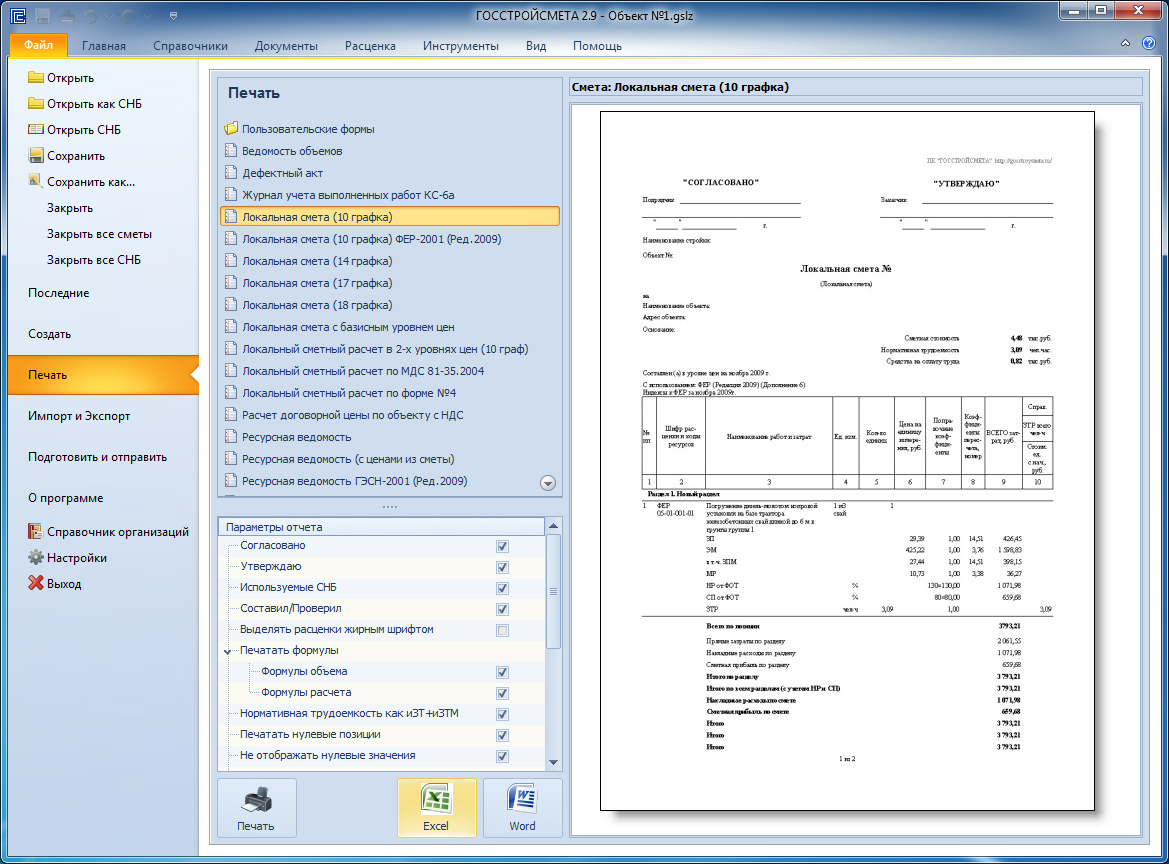This screenshot has width=1169, height=864.
Task: Open the Справочники ribbon tab
Action: [190, 45]
